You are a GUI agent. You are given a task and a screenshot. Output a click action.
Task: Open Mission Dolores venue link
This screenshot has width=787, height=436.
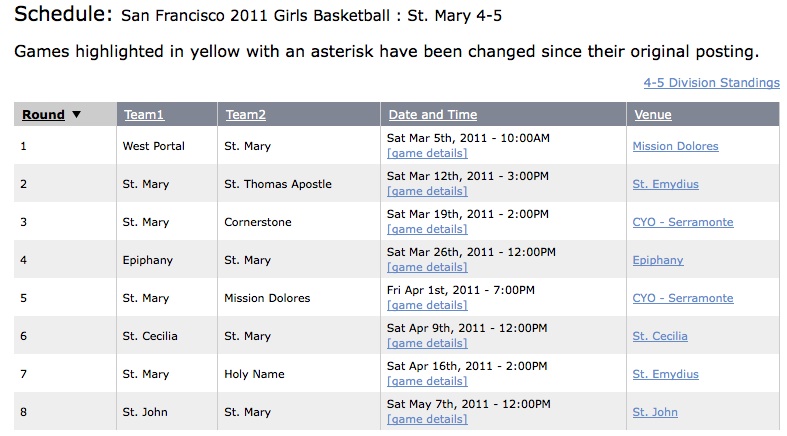[676, 146]
